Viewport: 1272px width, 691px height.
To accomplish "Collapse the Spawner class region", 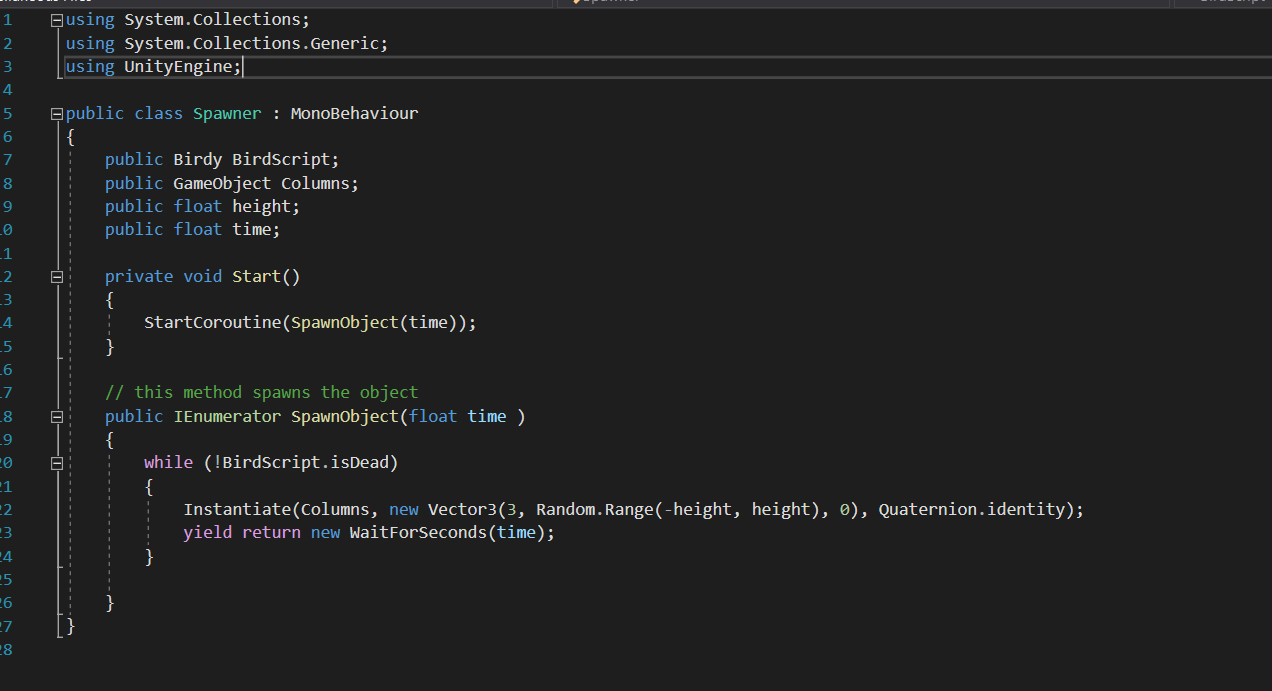I will point(57,114).
